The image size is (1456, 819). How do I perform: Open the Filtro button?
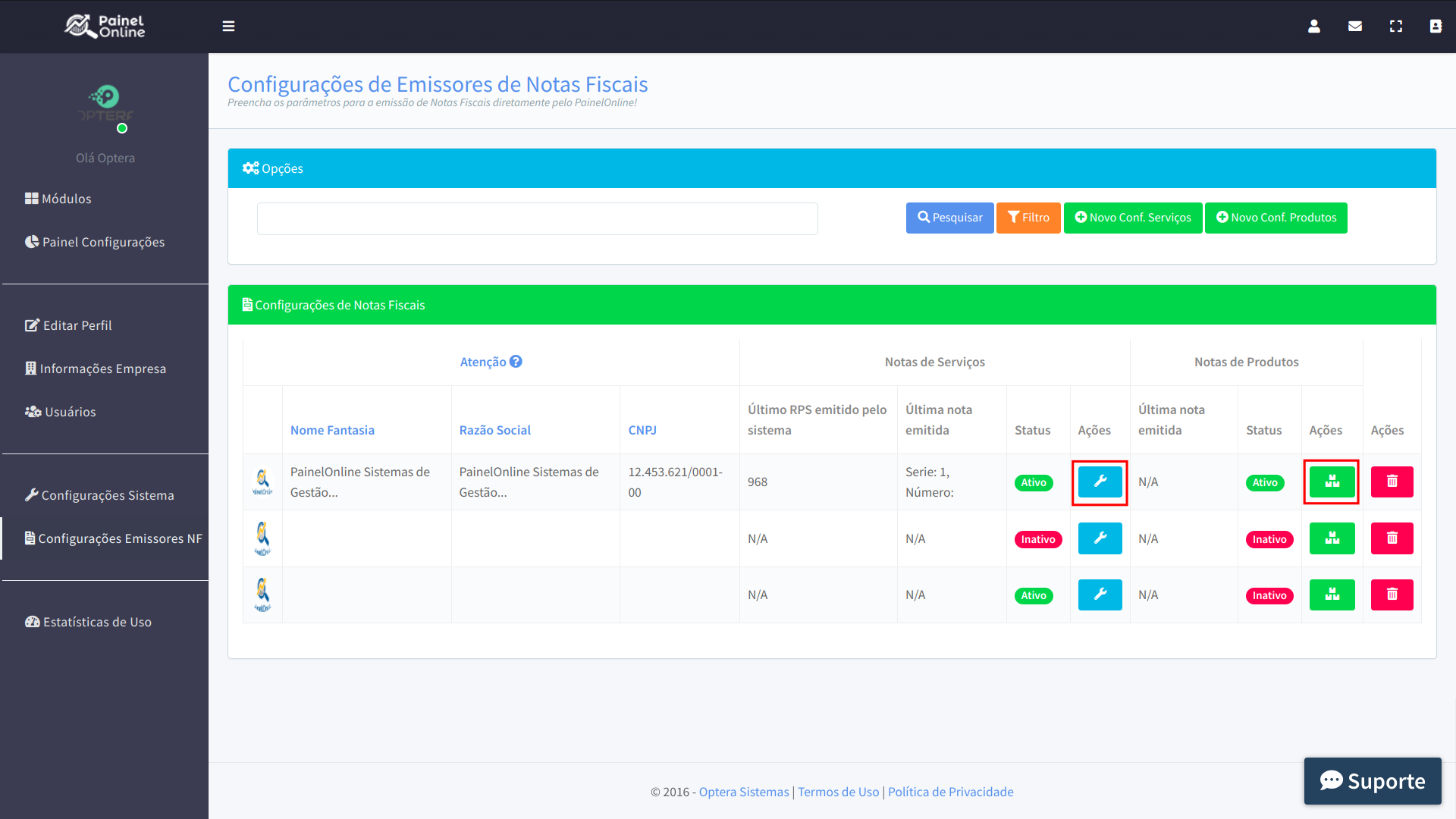pyautogui.click(x=1028, y=218)
